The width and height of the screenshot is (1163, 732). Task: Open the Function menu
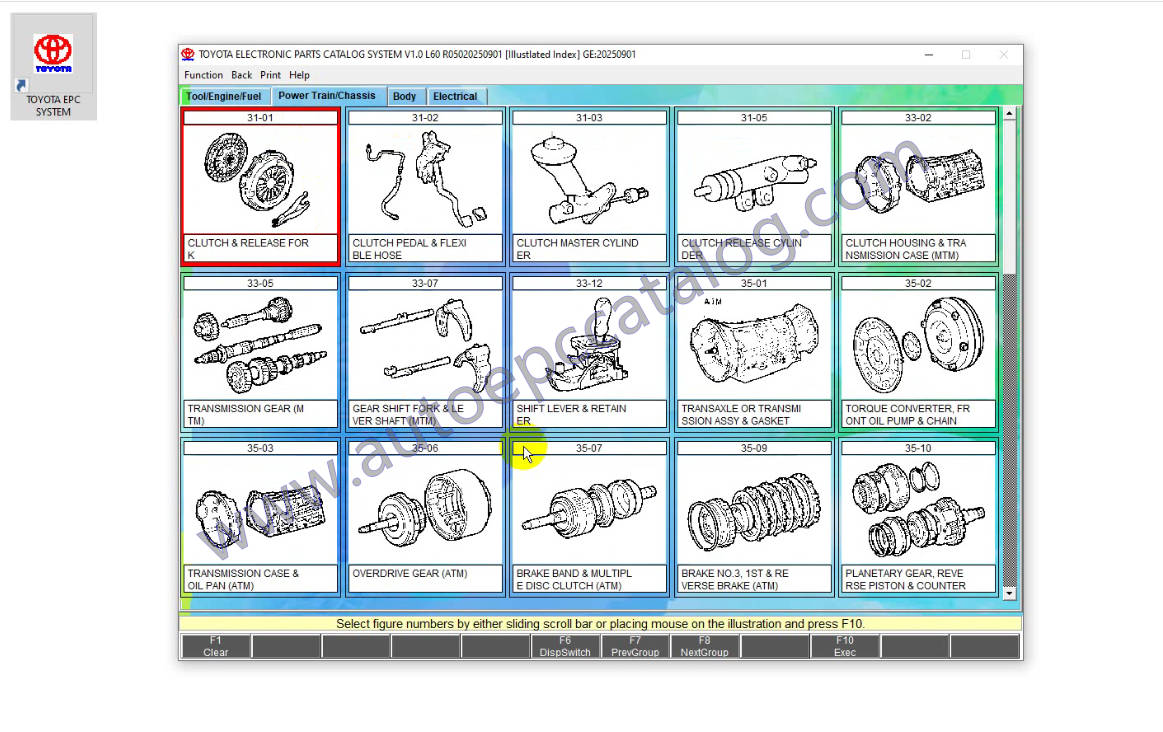(x=203, y=75)
